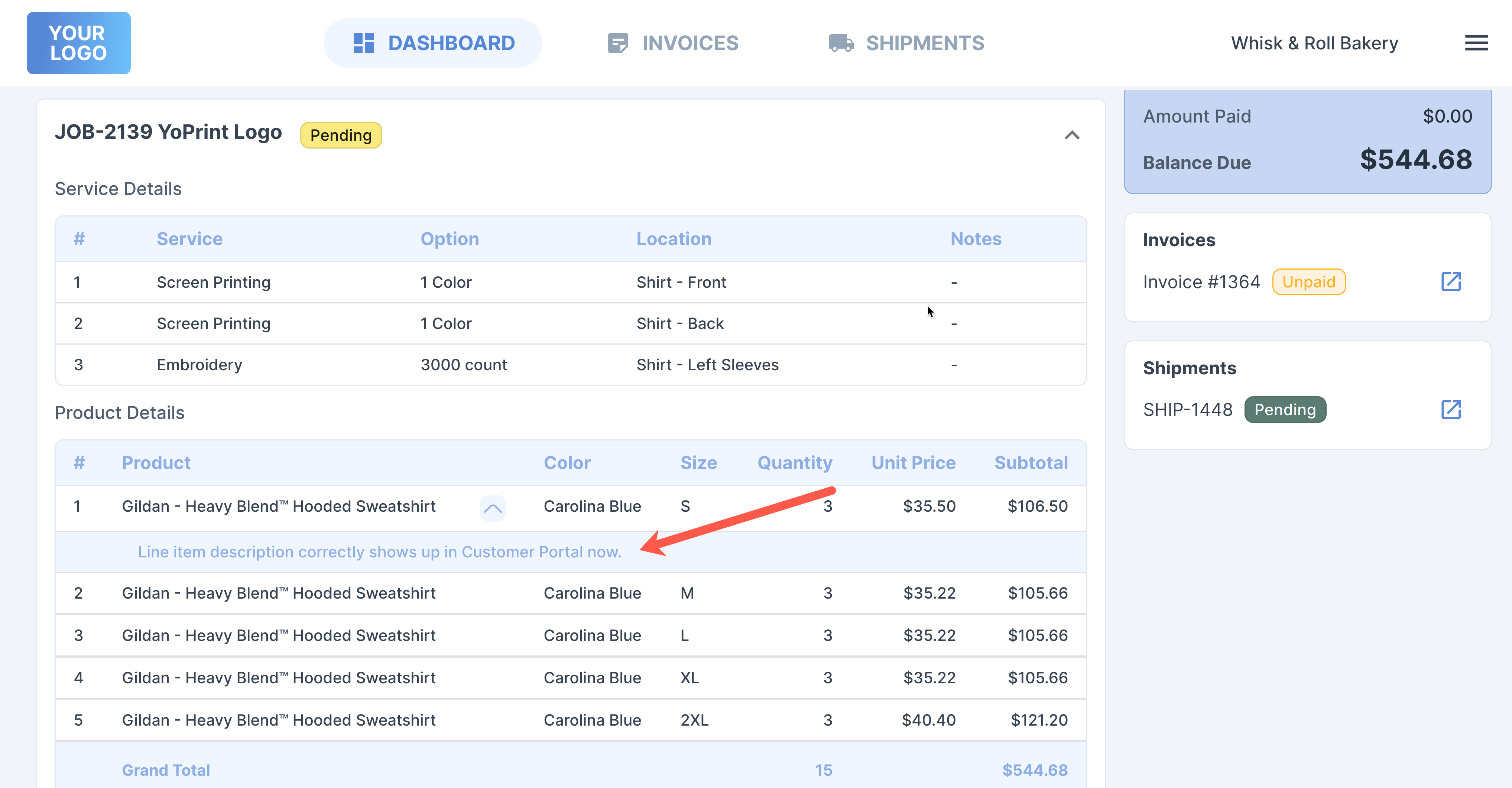Viewport: 1512px width, 788px height.
Task: Click the Invoice #1364 text
Action: coord(1201,282)
